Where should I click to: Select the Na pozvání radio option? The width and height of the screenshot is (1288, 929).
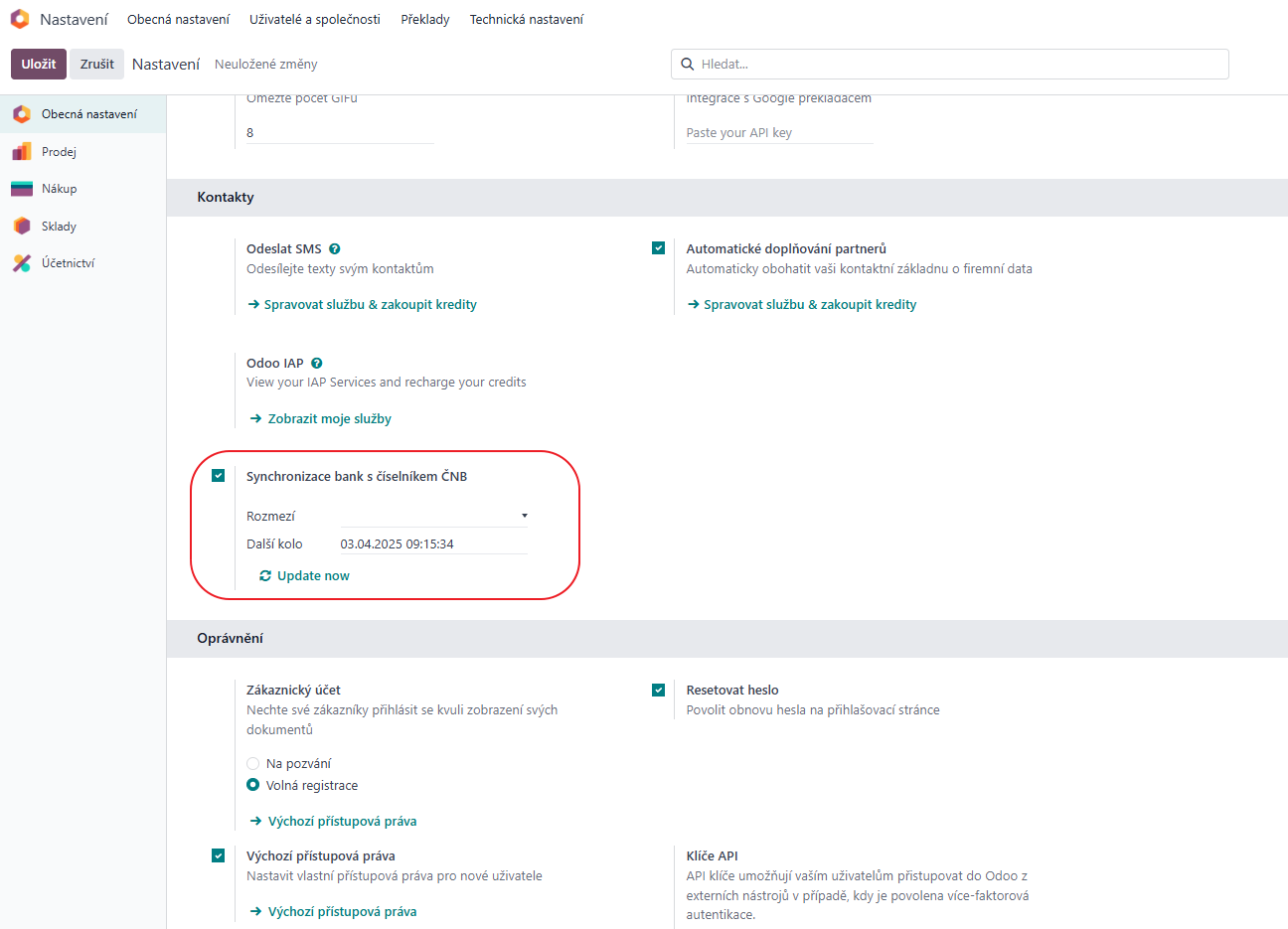253,764
